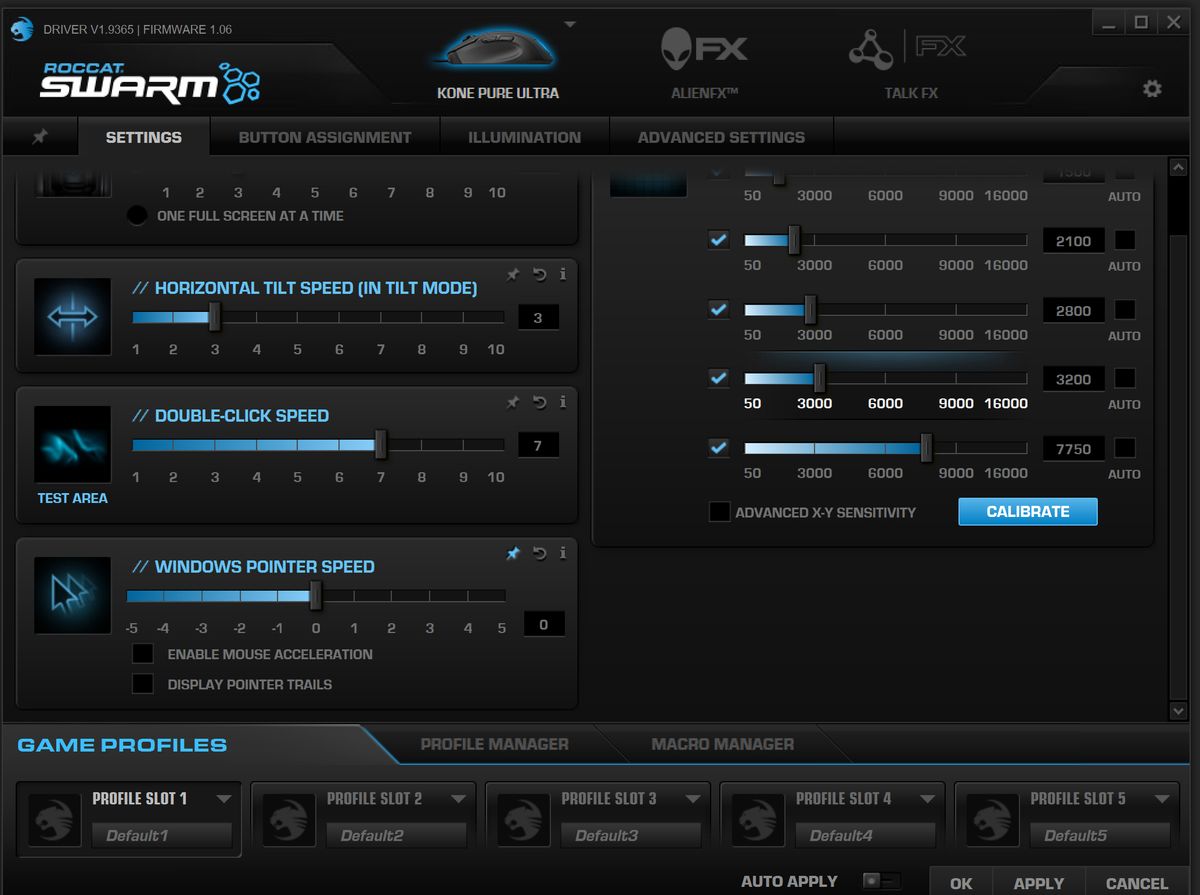This screenshot has width=1200, height=895.
Task: Open Profile Slot 3 dropdown
Action: (x=693, y=799)
